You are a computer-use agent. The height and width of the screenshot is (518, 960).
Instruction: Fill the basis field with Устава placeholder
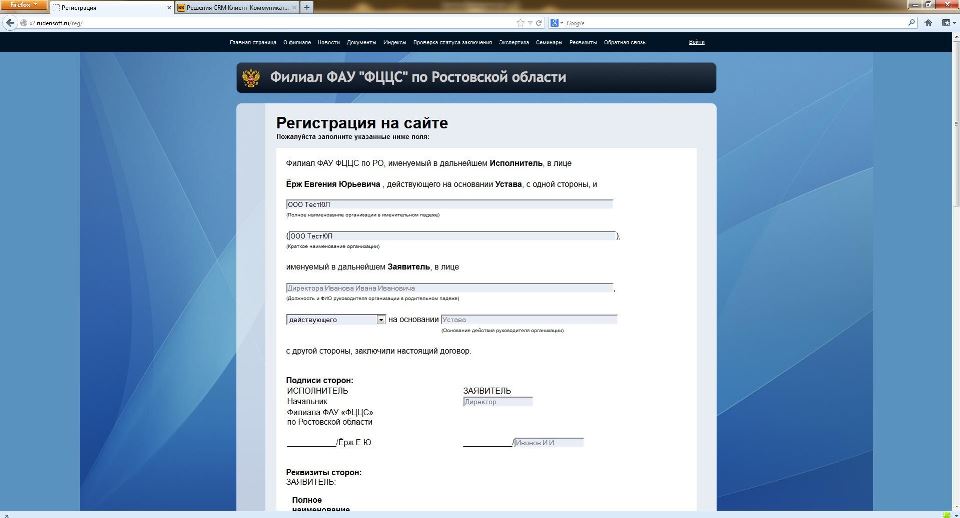529,320
